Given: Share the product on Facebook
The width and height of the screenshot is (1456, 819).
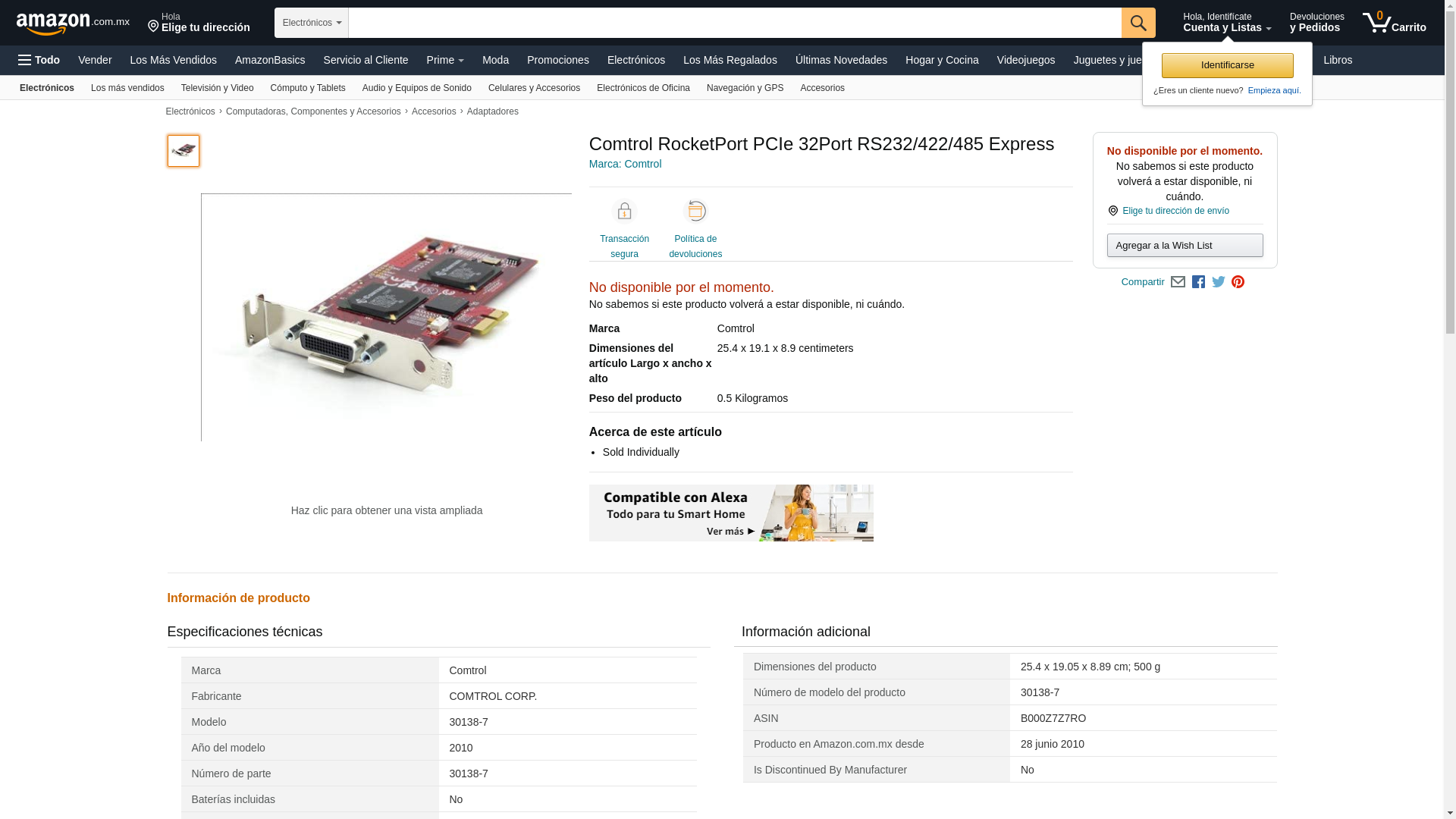Looking at the screenshot, I should click(x=1198, y=282).
